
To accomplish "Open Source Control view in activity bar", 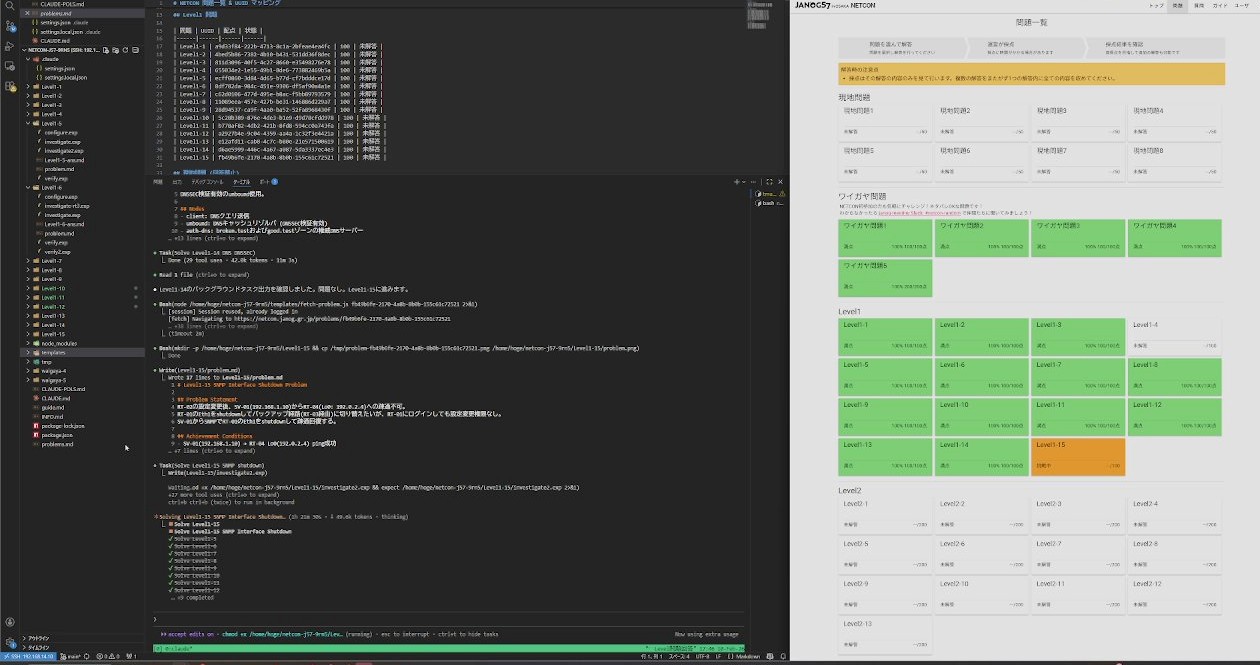I will [x=10, y=26].
